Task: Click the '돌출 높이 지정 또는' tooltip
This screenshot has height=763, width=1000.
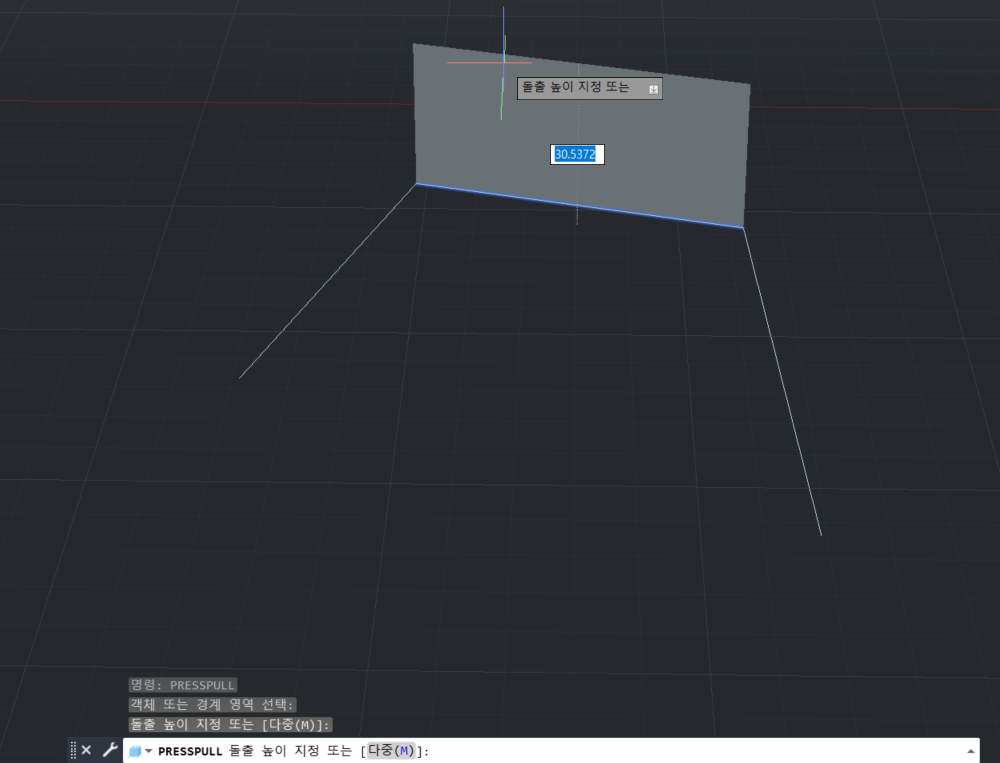Action: pyautogui.click(x=589, y=88)
